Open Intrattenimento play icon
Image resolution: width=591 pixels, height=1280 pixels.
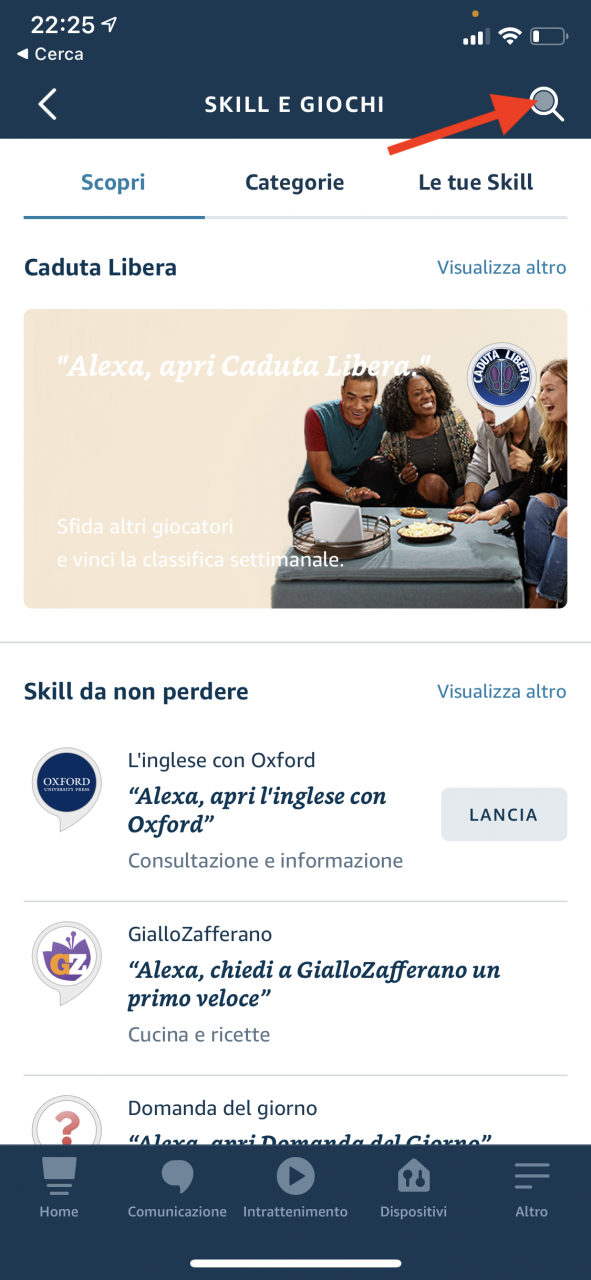(x=295, y=1176)
